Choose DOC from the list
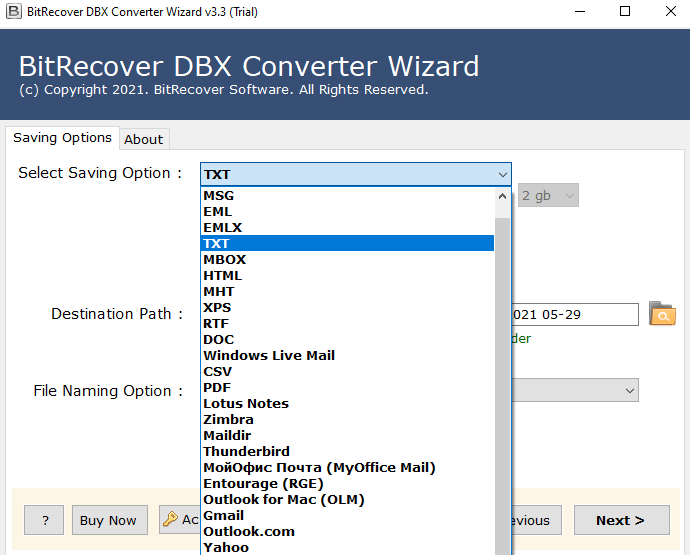This screenshot has height=555, width=690. pyautogui.click(x=347, y=339)
